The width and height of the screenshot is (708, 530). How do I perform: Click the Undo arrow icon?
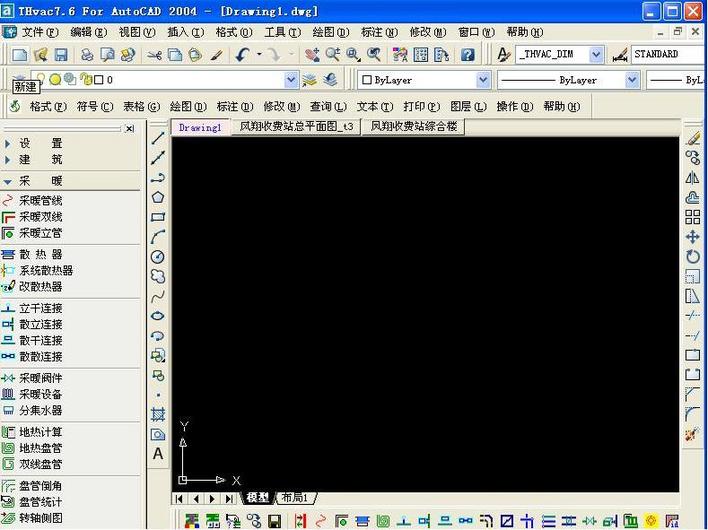coord(243,55)
